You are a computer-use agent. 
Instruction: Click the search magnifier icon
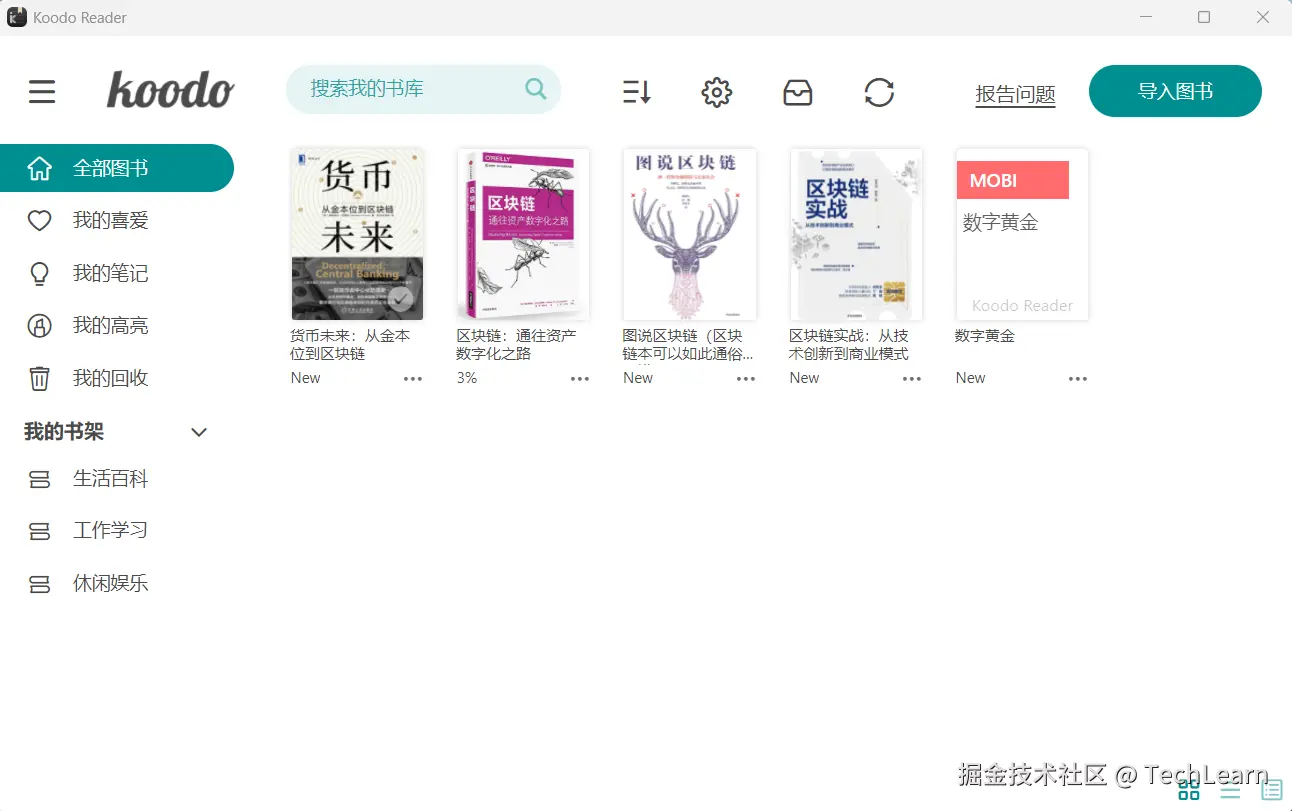(x=536, y=89)
